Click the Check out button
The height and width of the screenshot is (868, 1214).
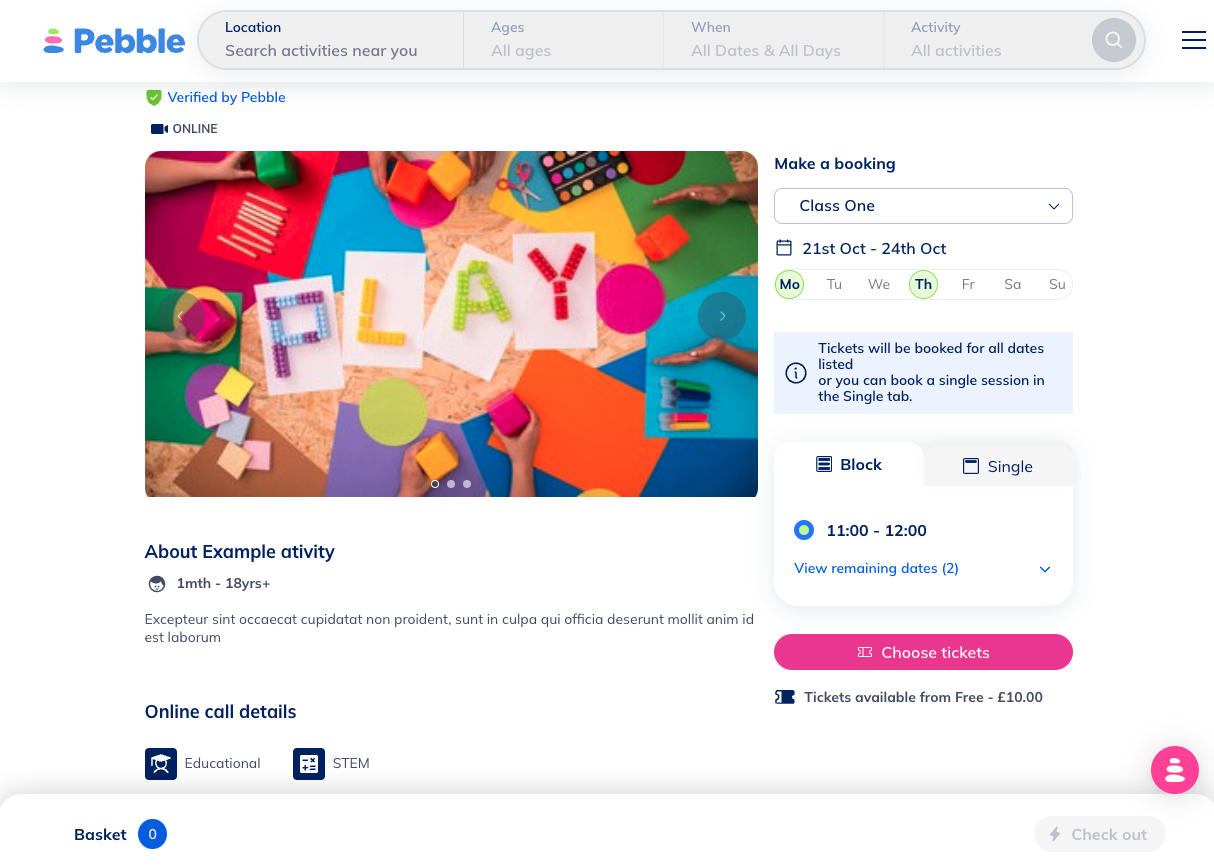1099,834
